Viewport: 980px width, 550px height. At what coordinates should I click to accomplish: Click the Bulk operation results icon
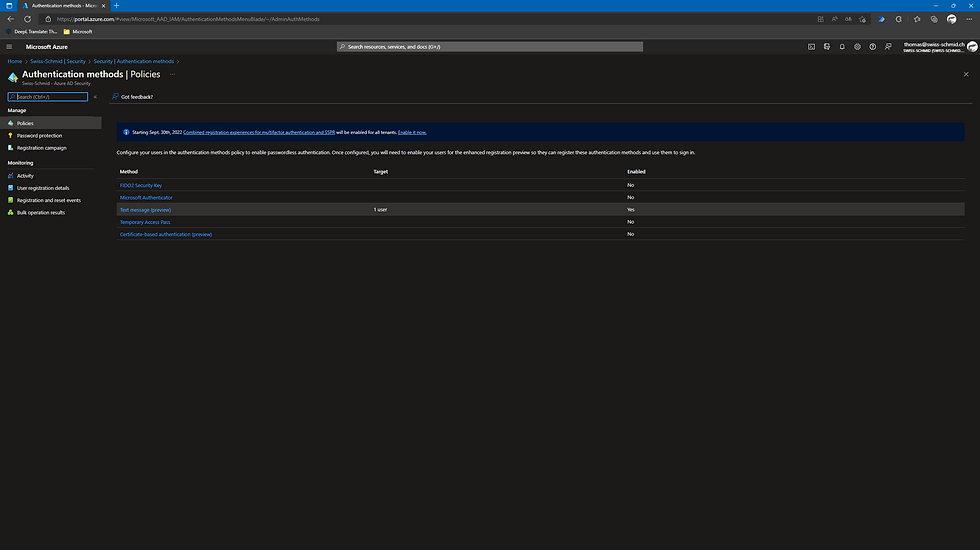[x=11, y=212]
